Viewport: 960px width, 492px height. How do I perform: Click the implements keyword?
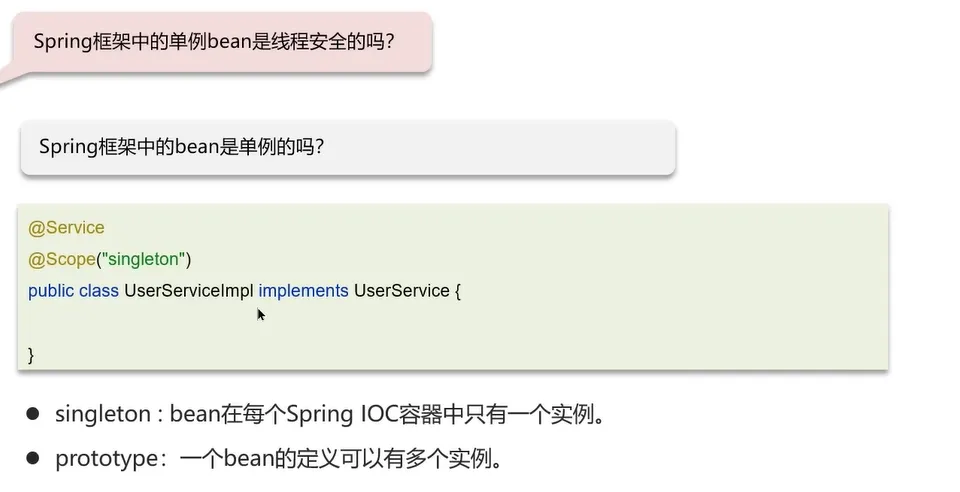coord(303,290)
